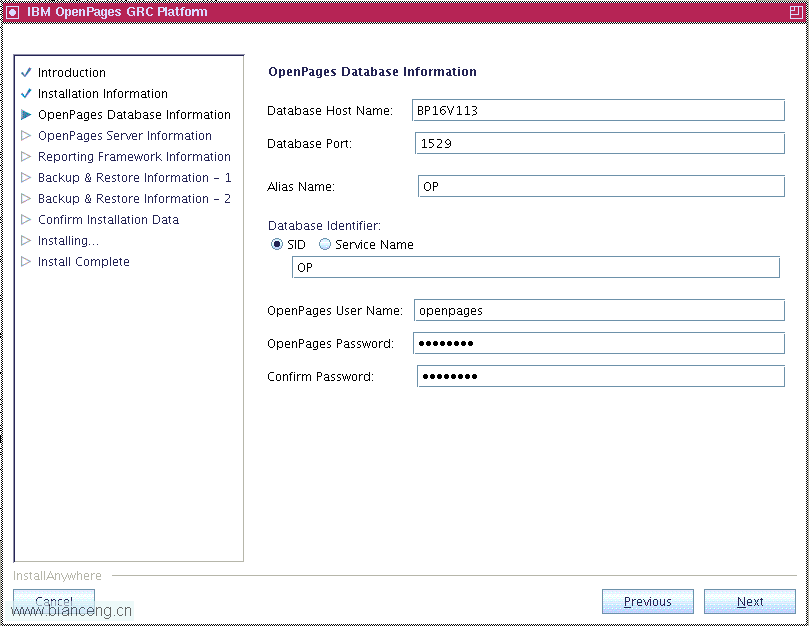Click the Confirm Installation Data step label

[108, 219]
